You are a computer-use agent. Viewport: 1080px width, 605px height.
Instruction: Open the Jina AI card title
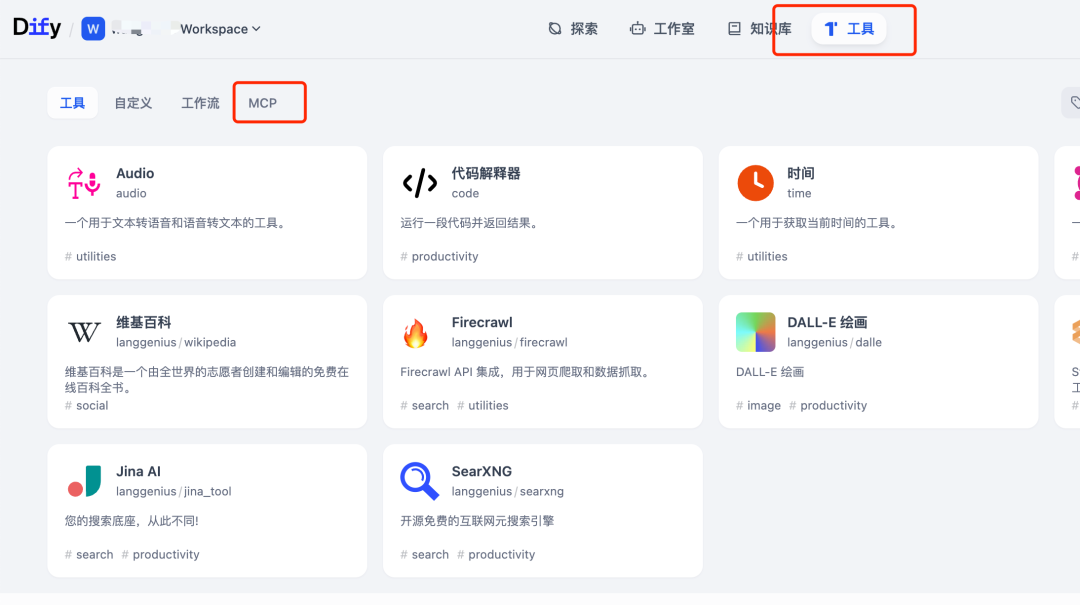(138, 471)
